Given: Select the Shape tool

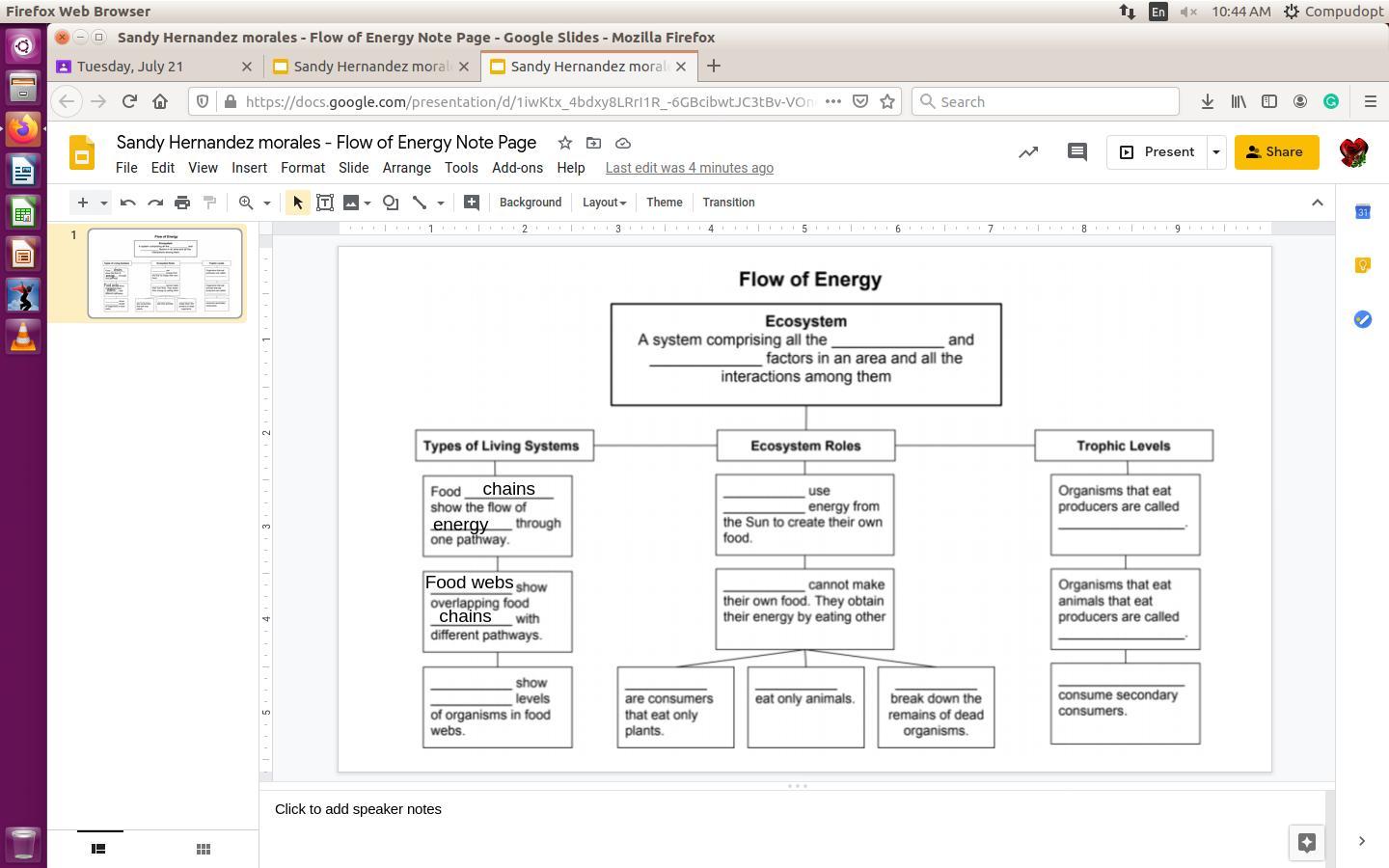Looking at the screenshot, I should pyautogui.click(x=391, y=203).
